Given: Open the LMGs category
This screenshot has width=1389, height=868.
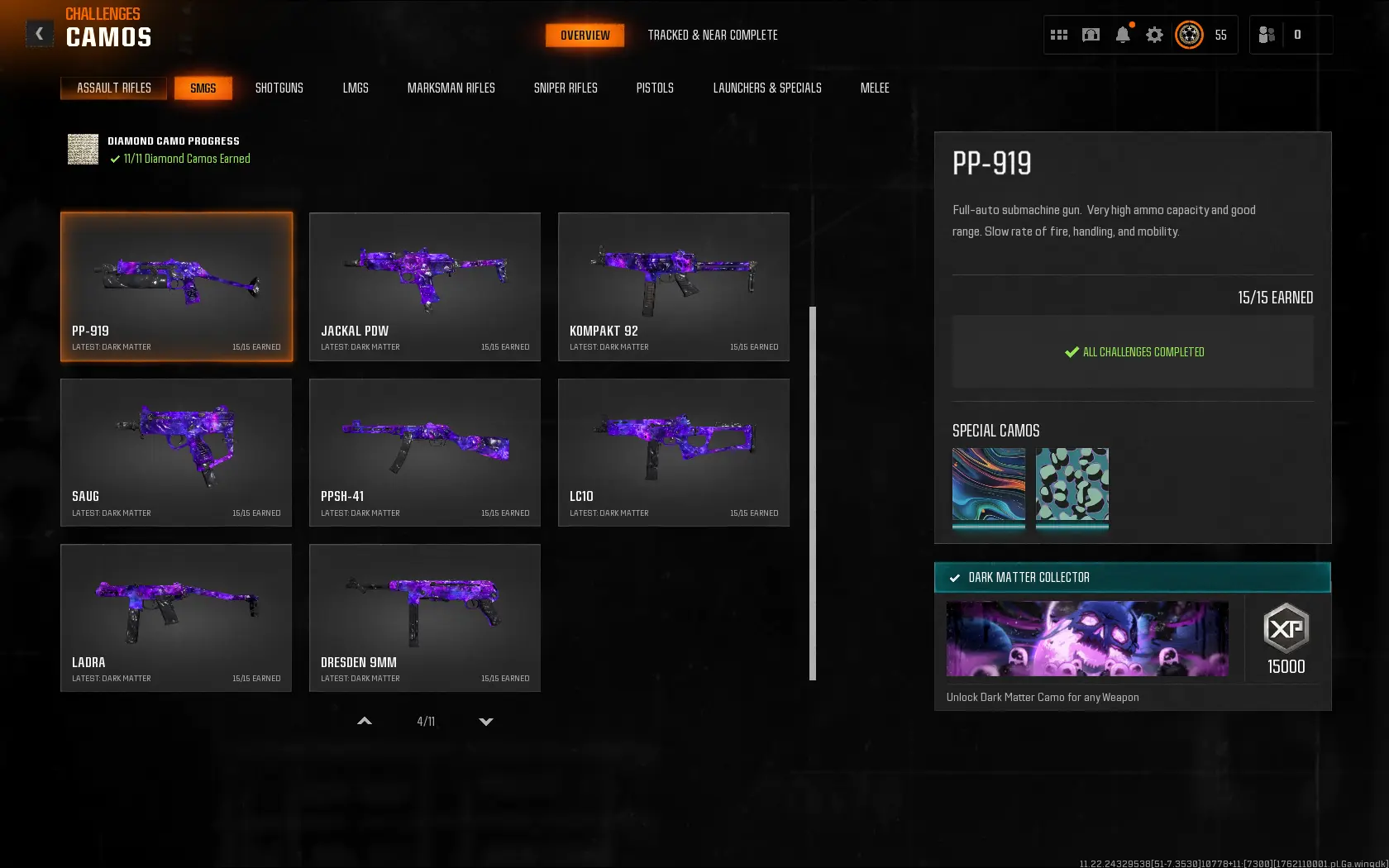Looking at the screenshot, I should pos(356,88).
